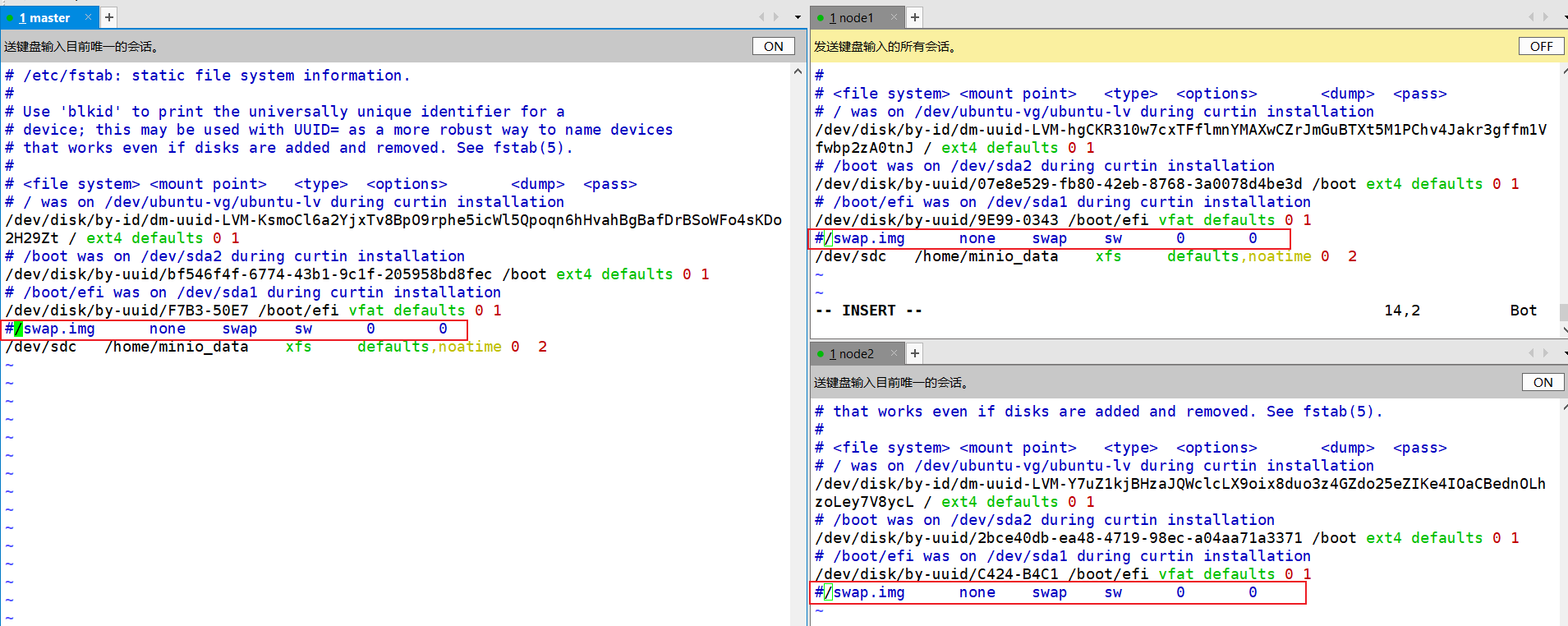The height and width of the screenshot is (626, 1568).
Task: Open tab list dropdown in node2 pane
Action: tap(1565, 353)
